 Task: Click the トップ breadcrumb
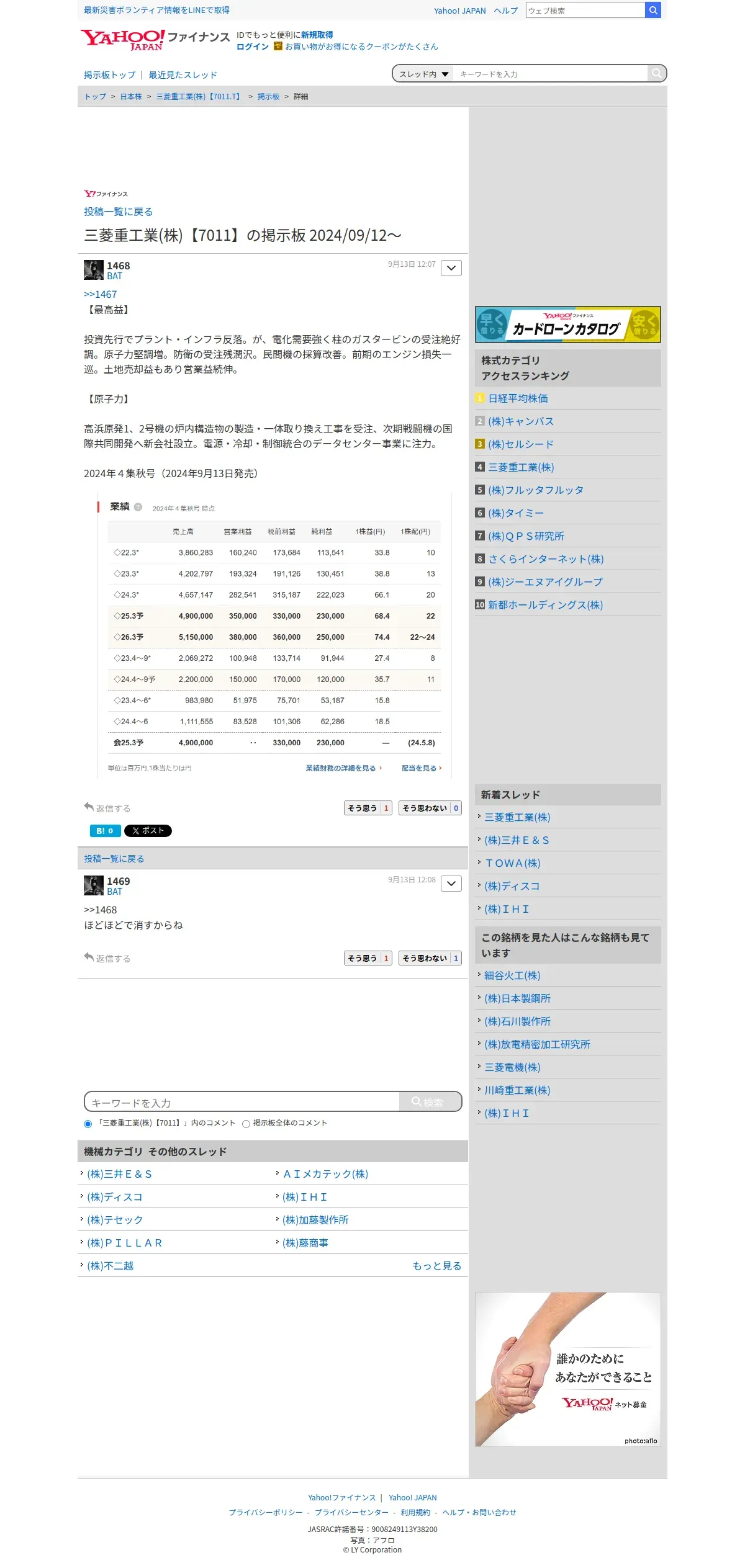pyautogui.click(x=96, y=97)
